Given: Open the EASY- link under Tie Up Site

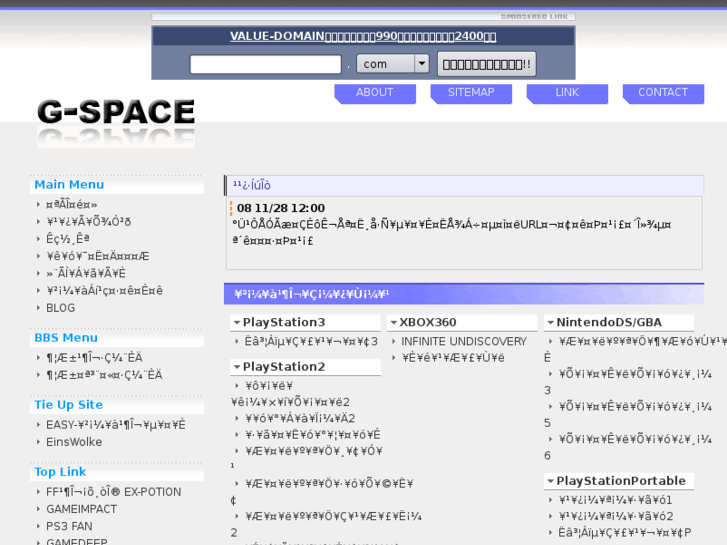Looking at the screenshot, I should point(115,425).
